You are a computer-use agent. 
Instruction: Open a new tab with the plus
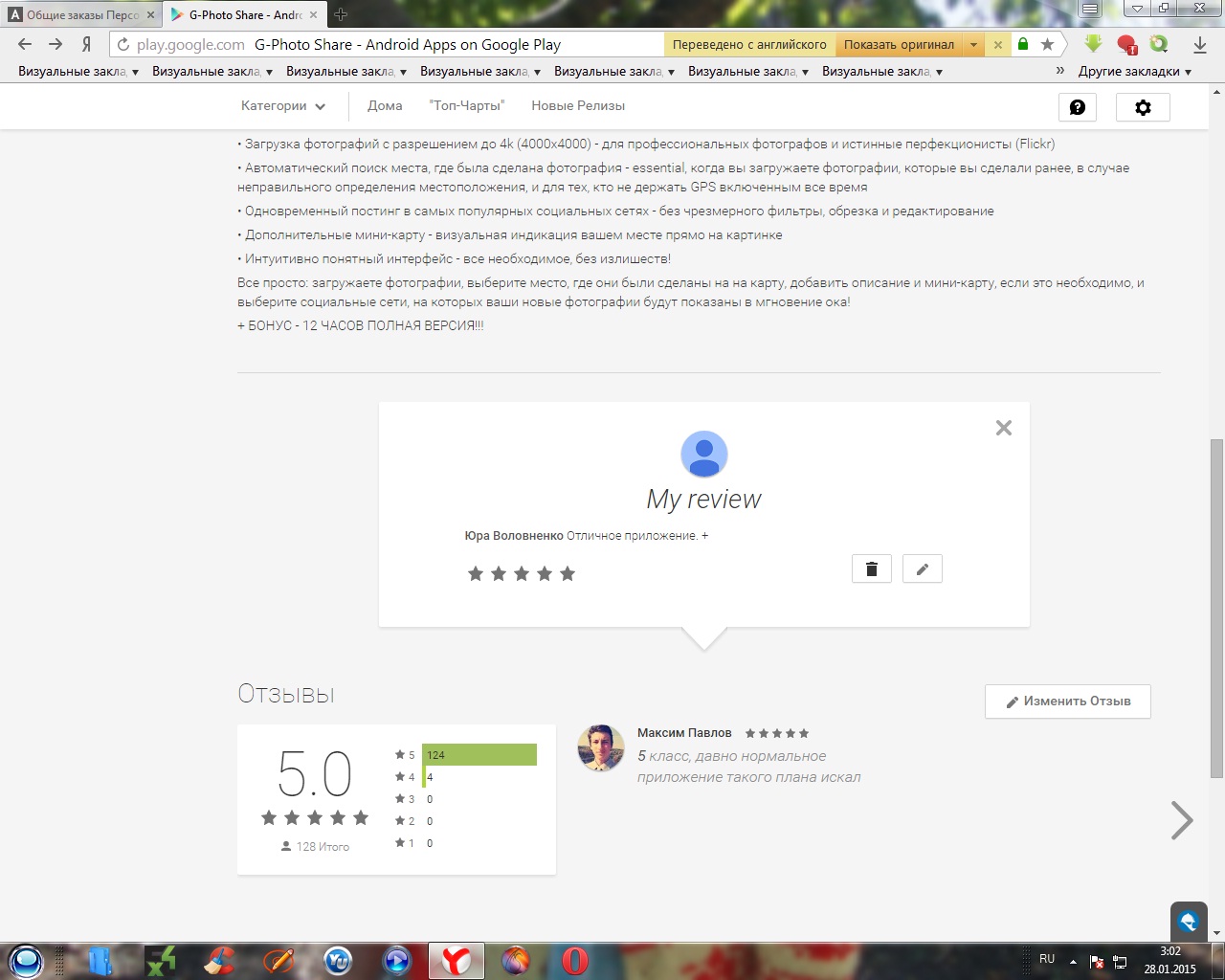coord(341,14)
